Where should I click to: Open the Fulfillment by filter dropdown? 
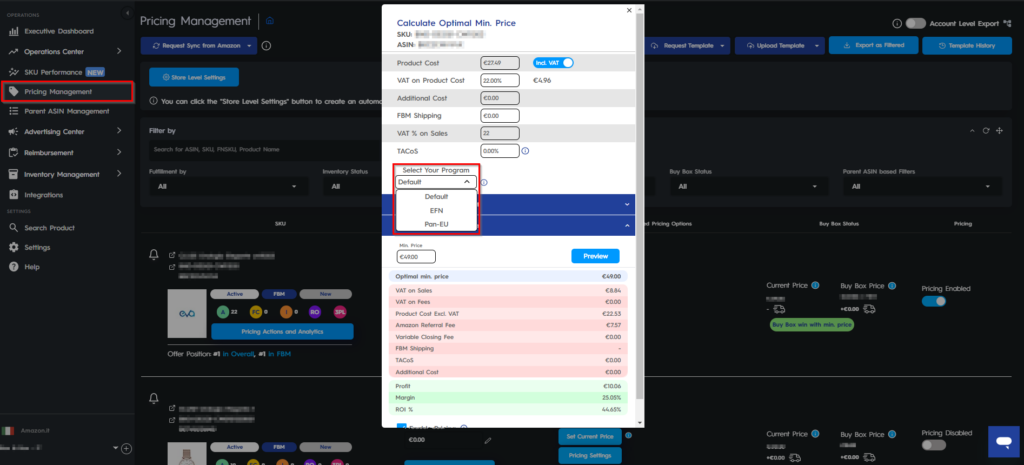[x=229, y=186]
